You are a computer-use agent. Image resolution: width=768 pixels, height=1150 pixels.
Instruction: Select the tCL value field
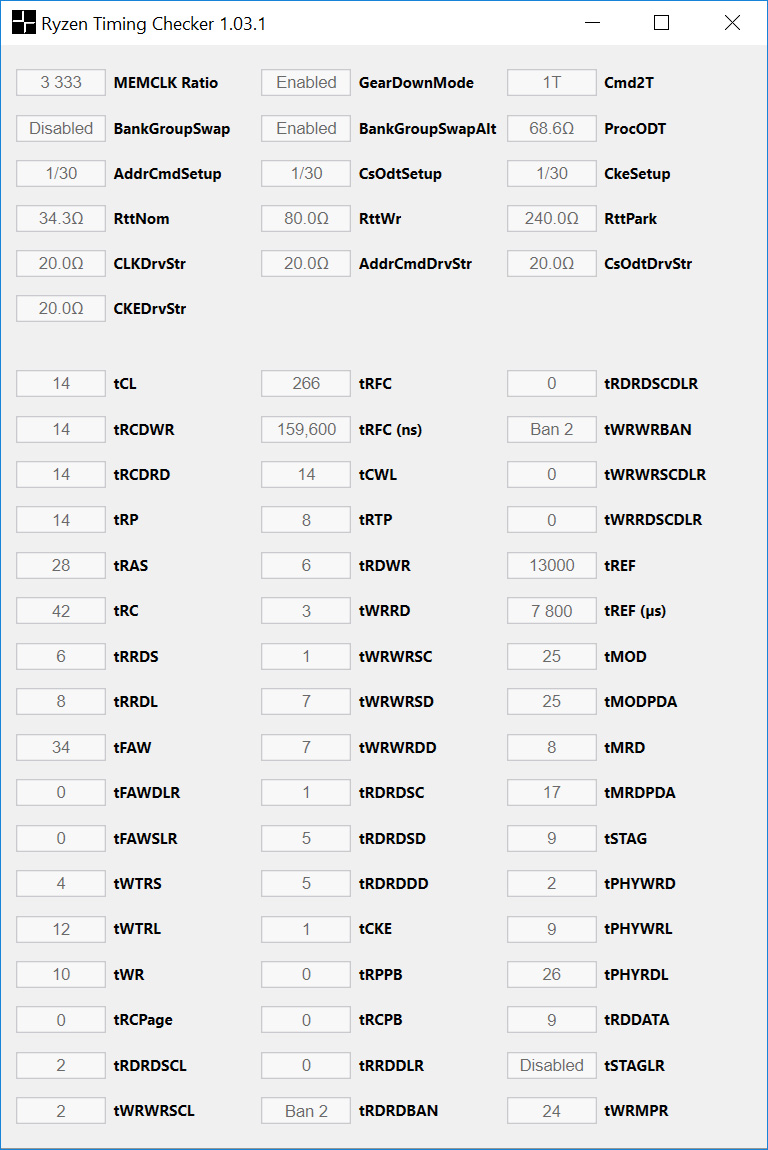coord(61,384)
